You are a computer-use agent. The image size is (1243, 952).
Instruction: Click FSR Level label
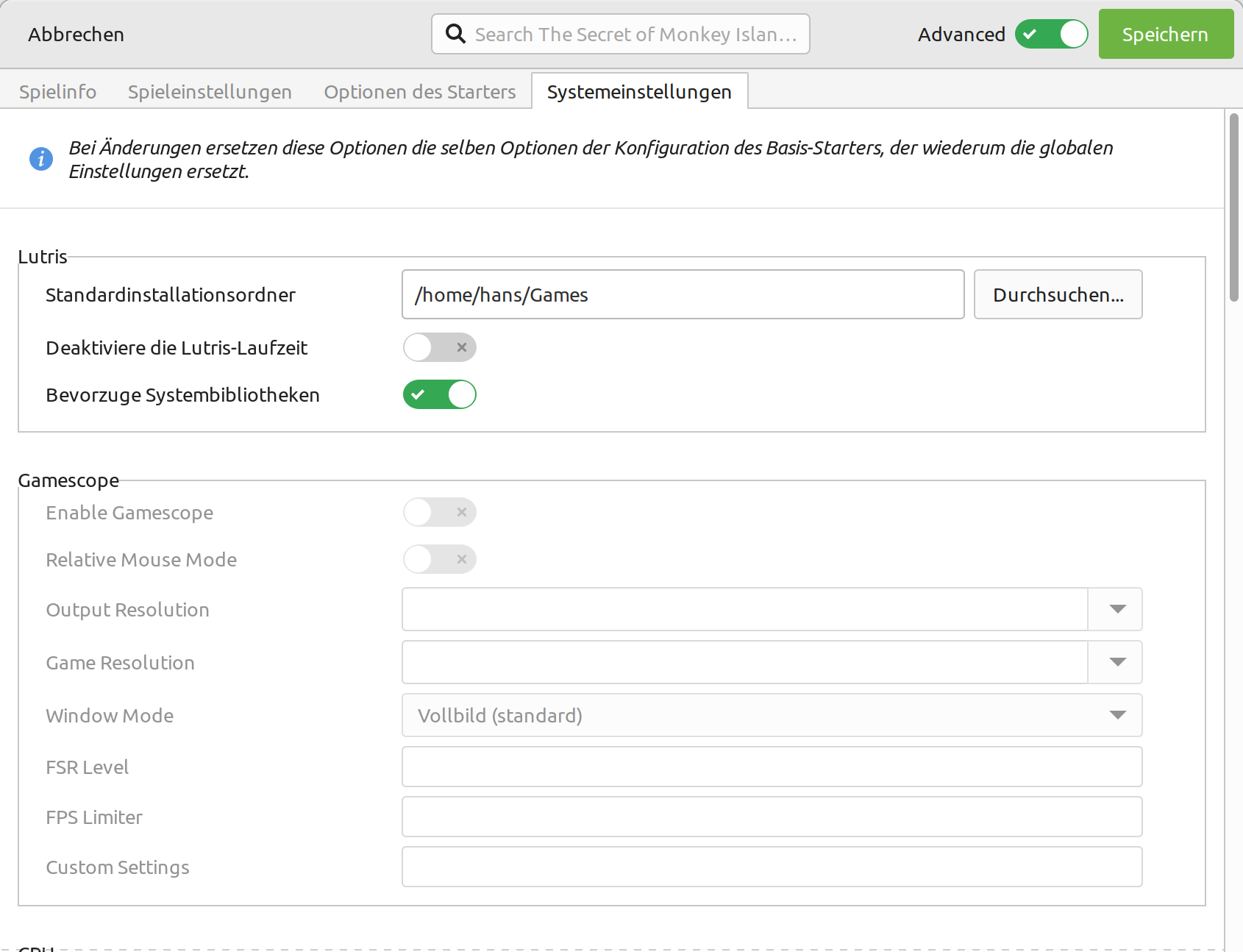[x=87, y=767]
